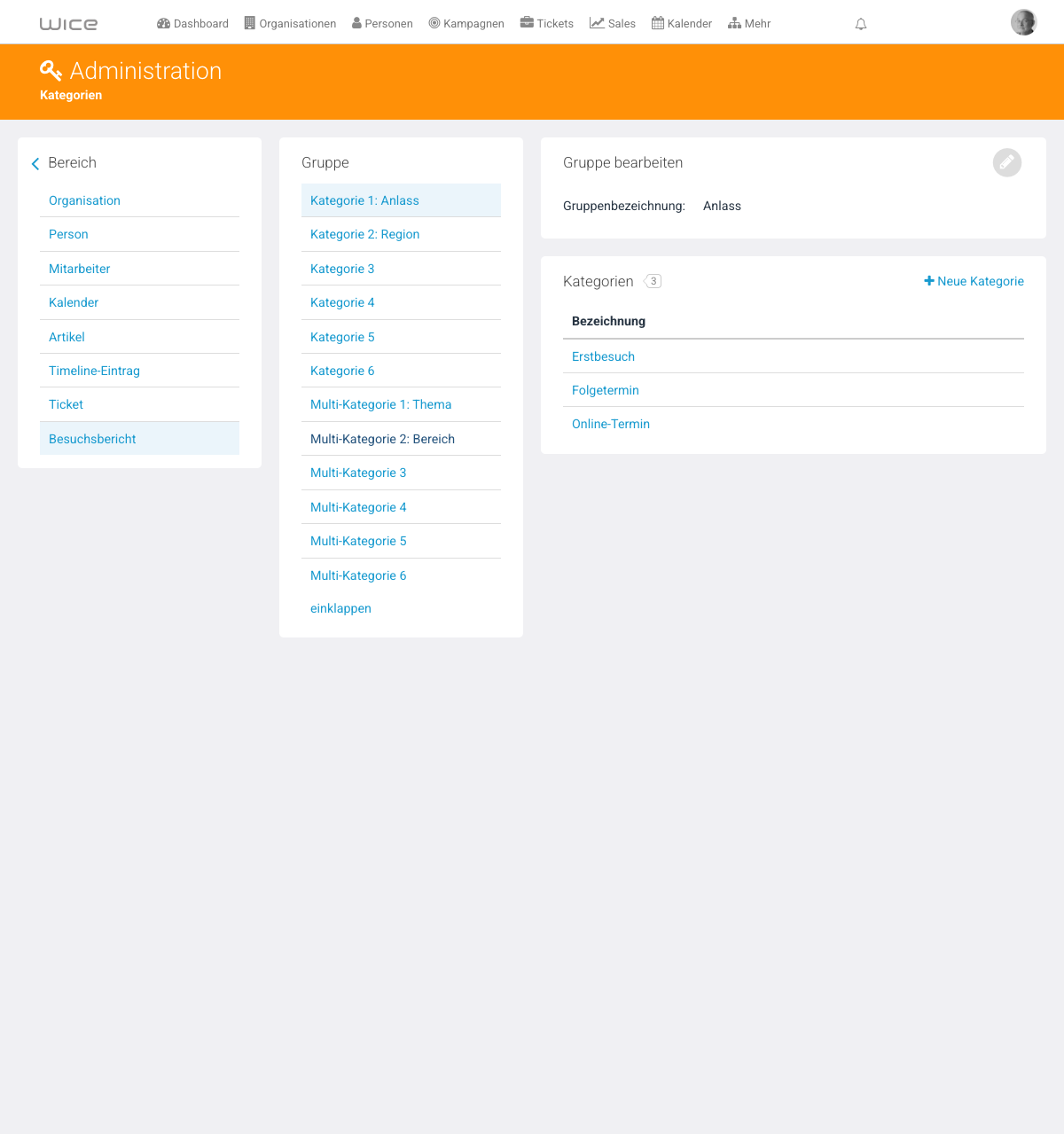Image resolution: width=1064 pixels, height=1134 pixels.
Task: Open the Sales menu item
Action: point(613,24)
